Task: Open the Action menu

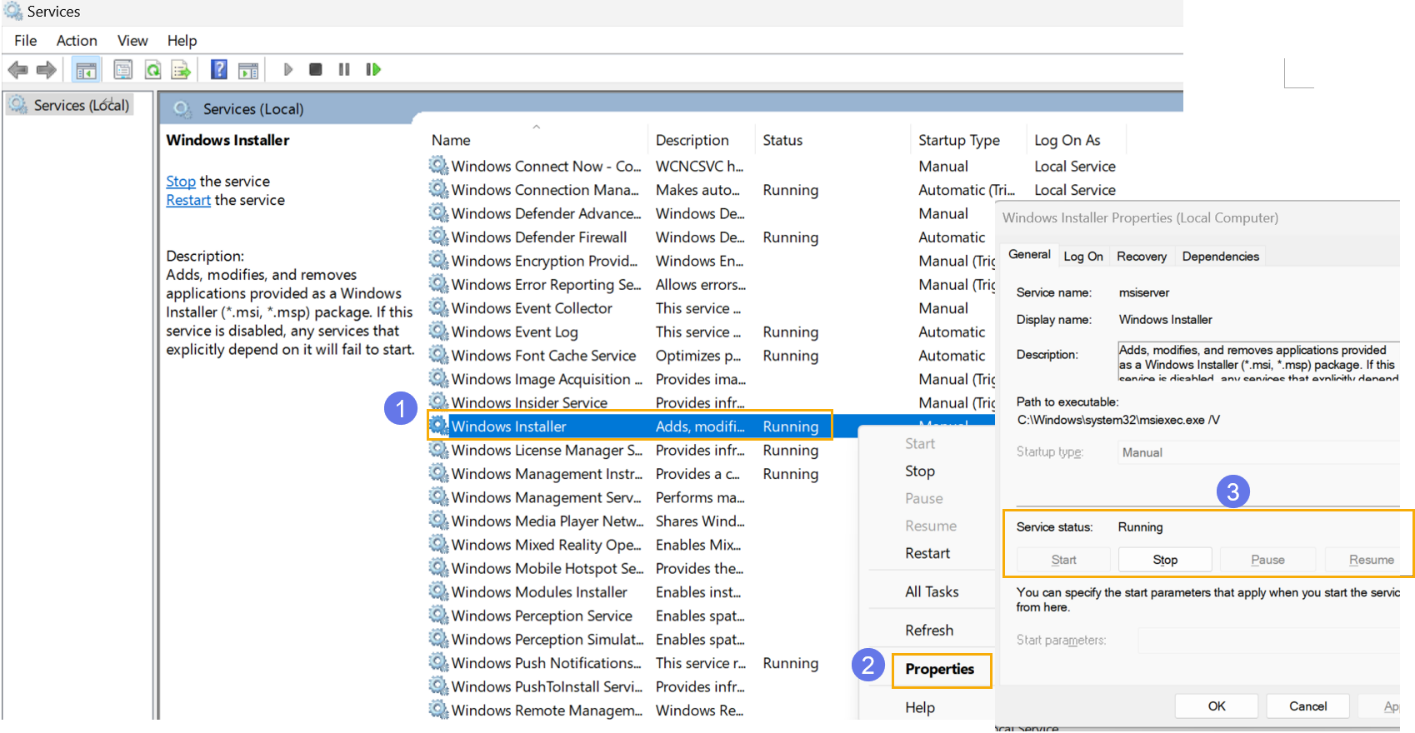Action: pos(77,41)
